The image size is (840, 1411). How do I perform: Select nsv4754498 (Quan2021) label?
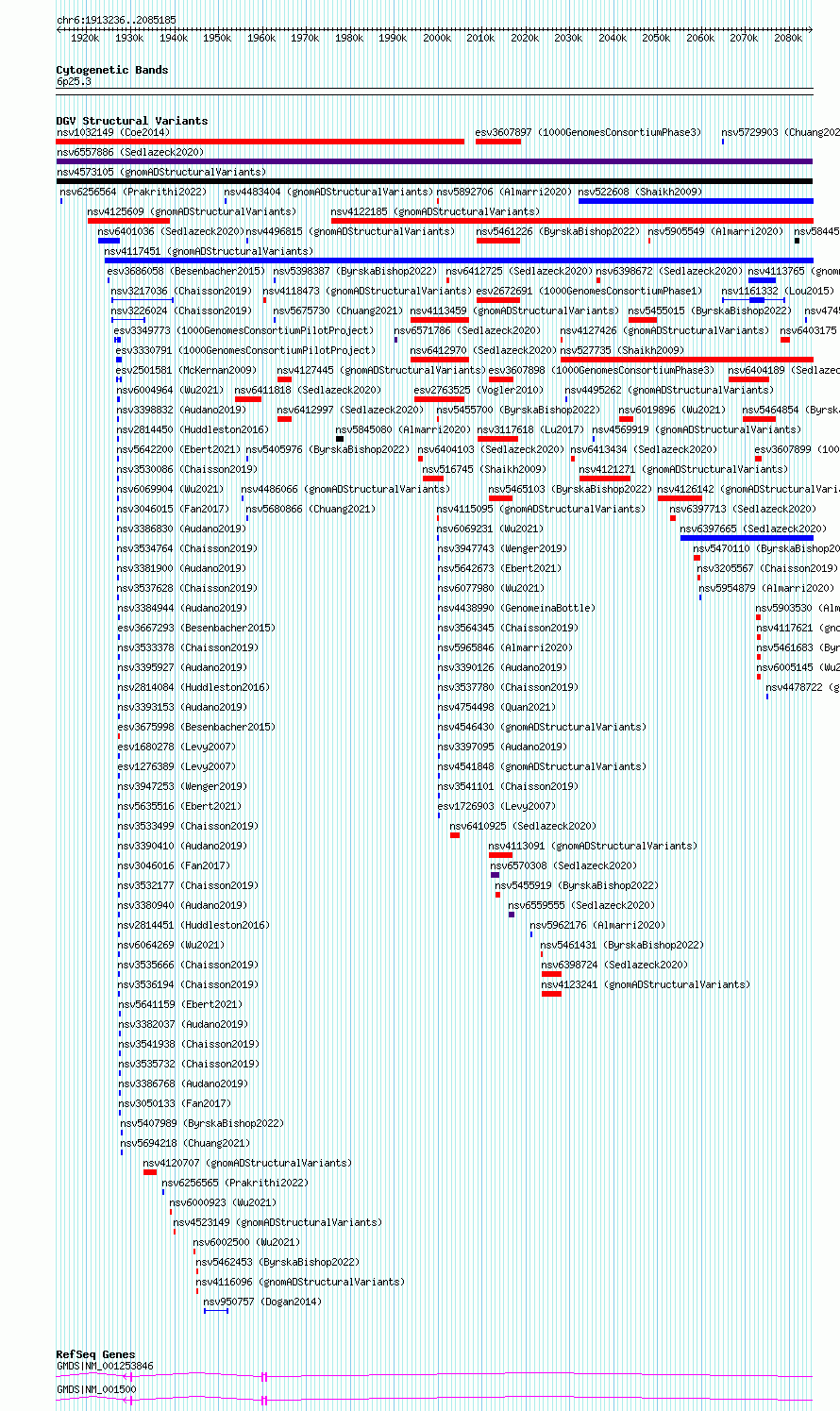tap(496, 707)
